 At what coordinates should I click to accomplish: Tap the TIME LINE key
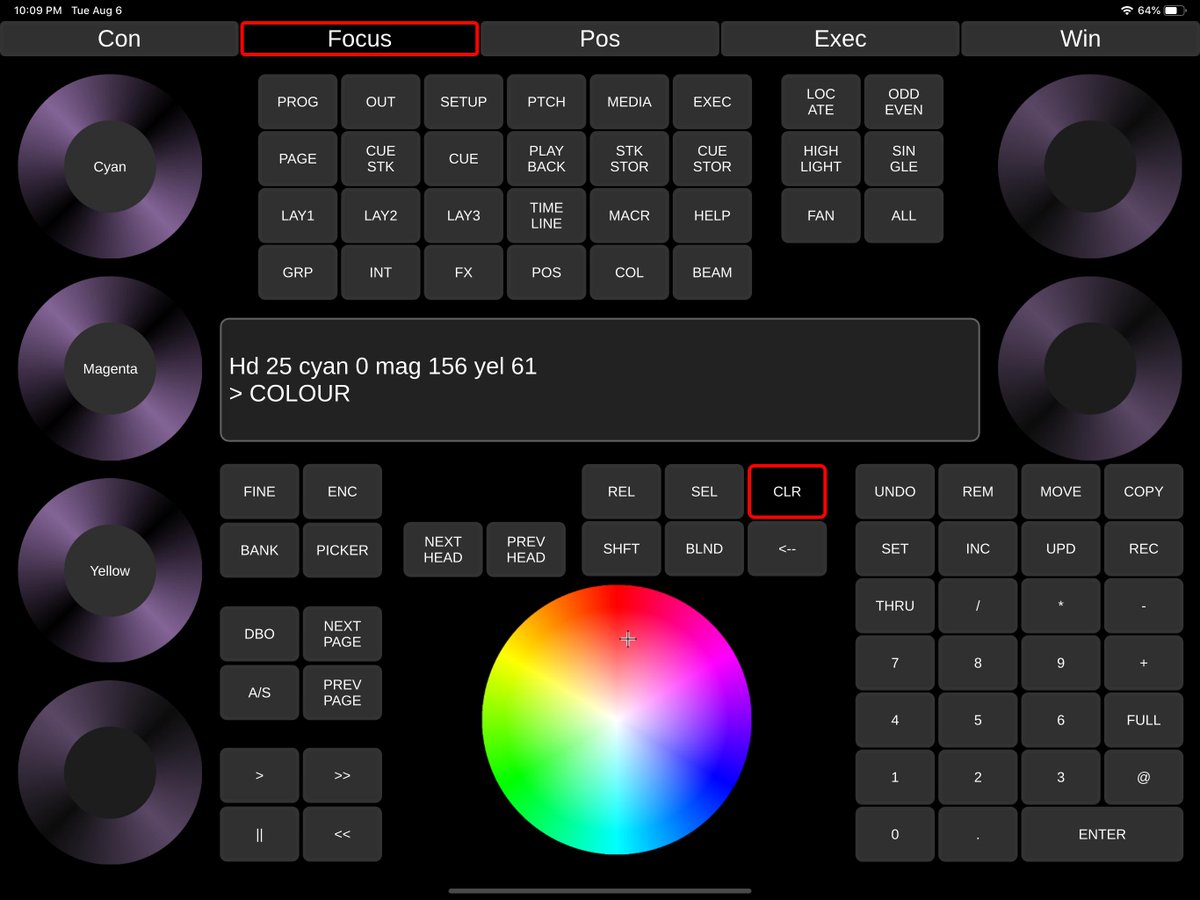click(547, 216)
